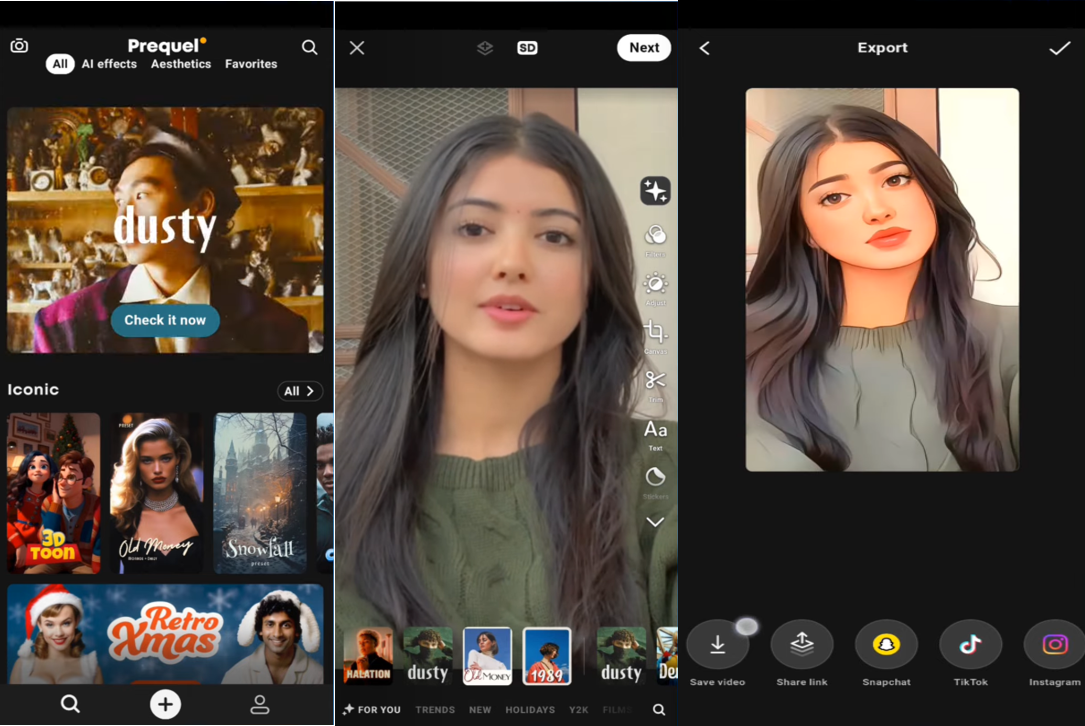Select the Canvas crop tool
The height and width of the screenshot is (726, 1085).
click(655, 337)
